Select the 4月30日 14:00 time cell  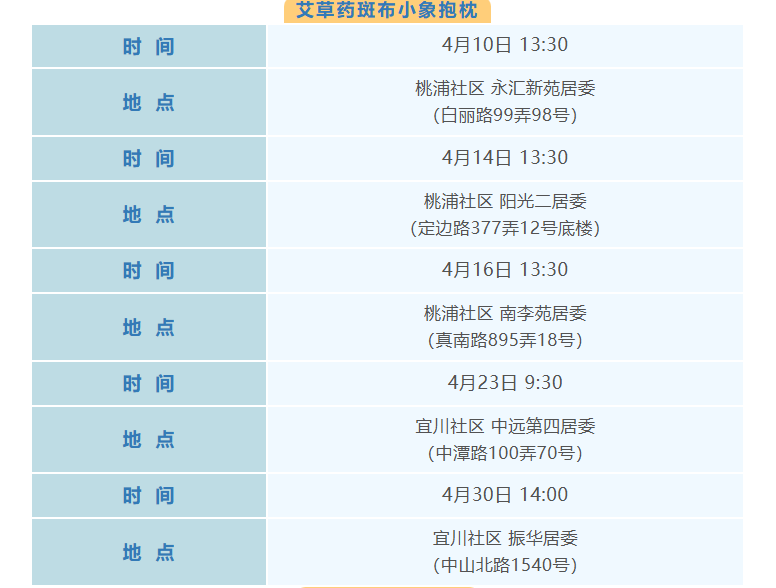[x=504, y=495]
